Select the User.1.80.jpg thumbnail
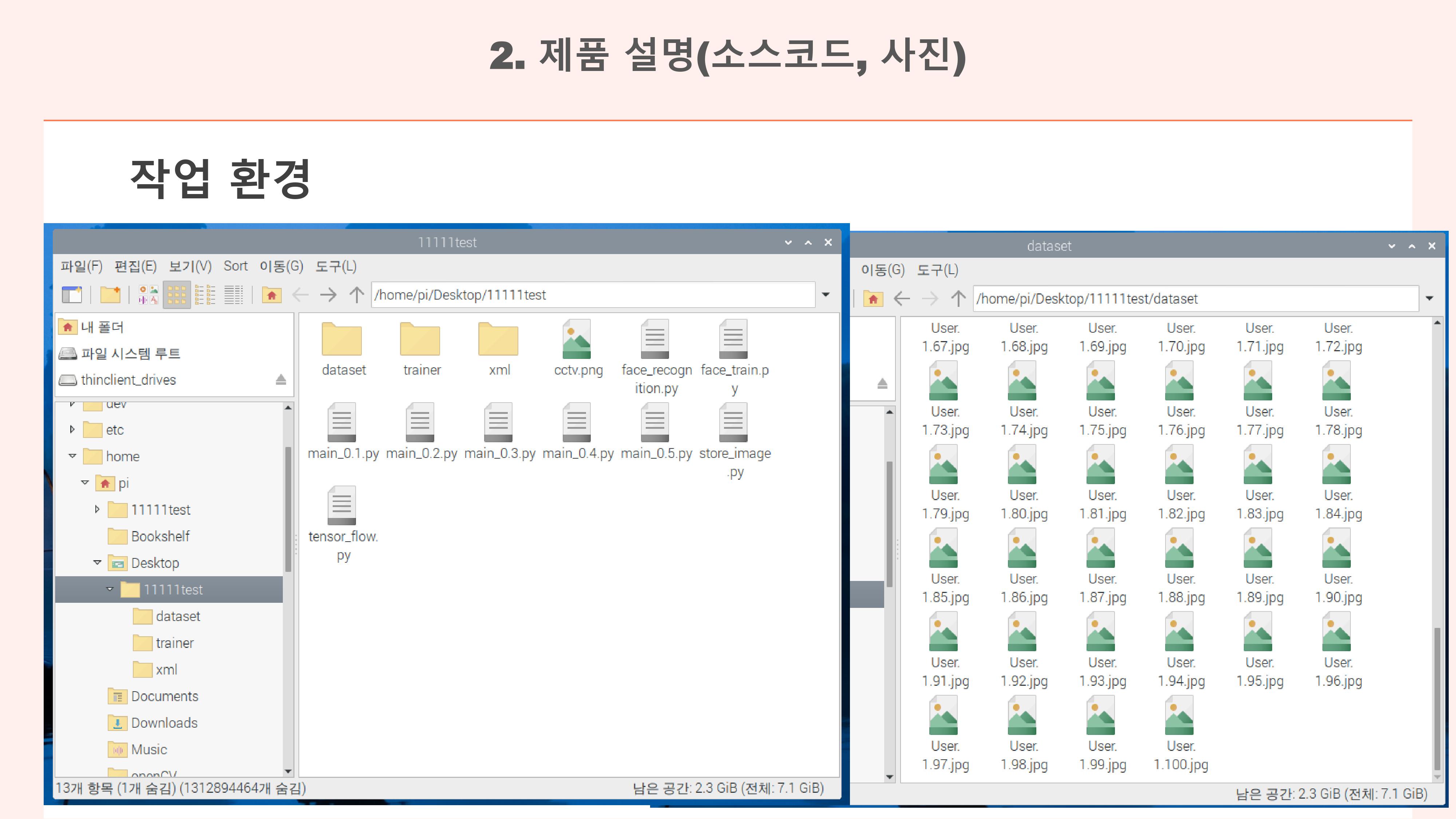 [x=1022, y=464]
